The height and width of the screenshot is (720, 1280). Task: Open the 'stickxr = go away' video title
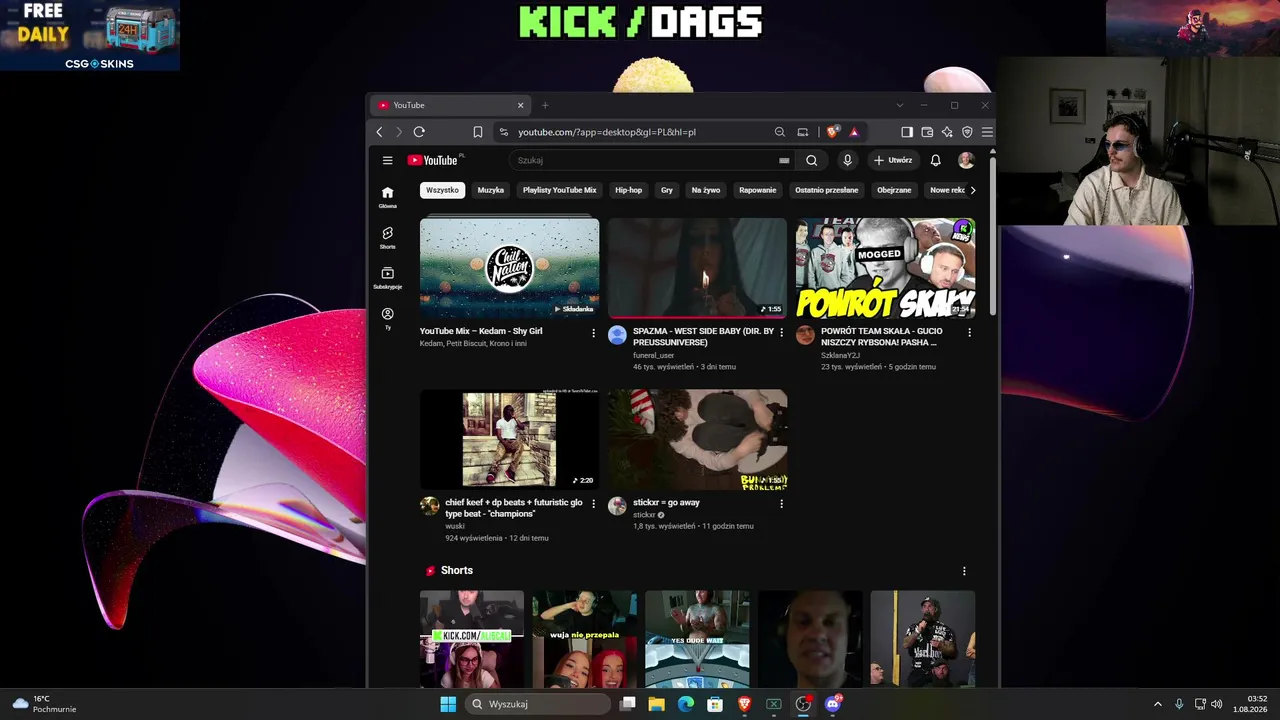(666, 503)
